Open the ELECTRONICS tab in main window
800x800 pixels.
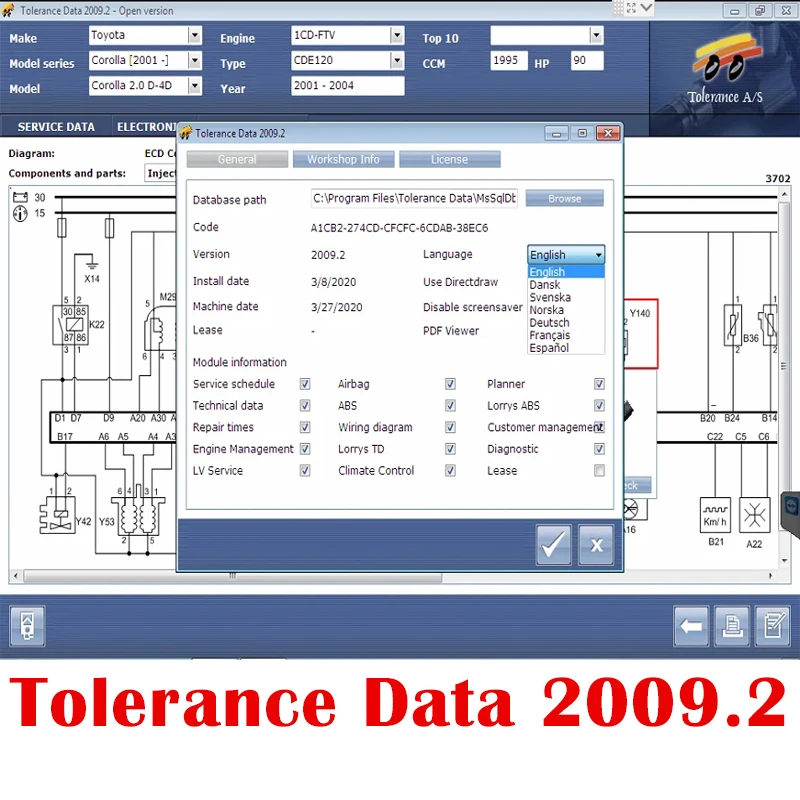pyautogui.click(x=146, y=127)
